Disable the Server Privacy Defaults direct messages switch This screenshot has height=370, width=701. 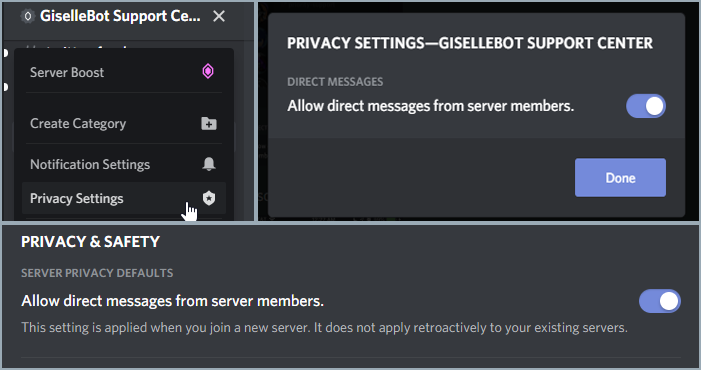[x=660, y=301]
